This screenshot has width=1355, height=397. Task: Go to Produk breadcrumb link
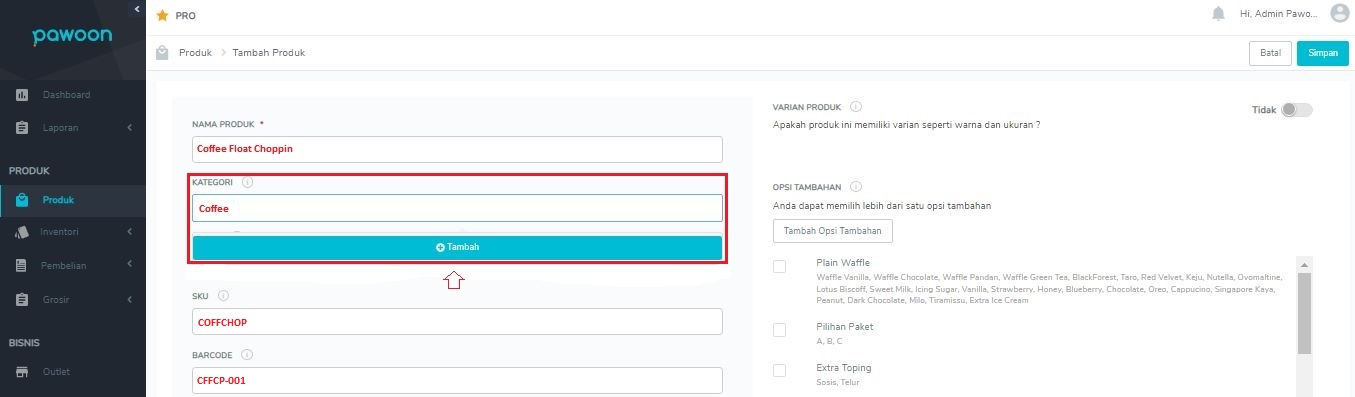click(195, 53)
